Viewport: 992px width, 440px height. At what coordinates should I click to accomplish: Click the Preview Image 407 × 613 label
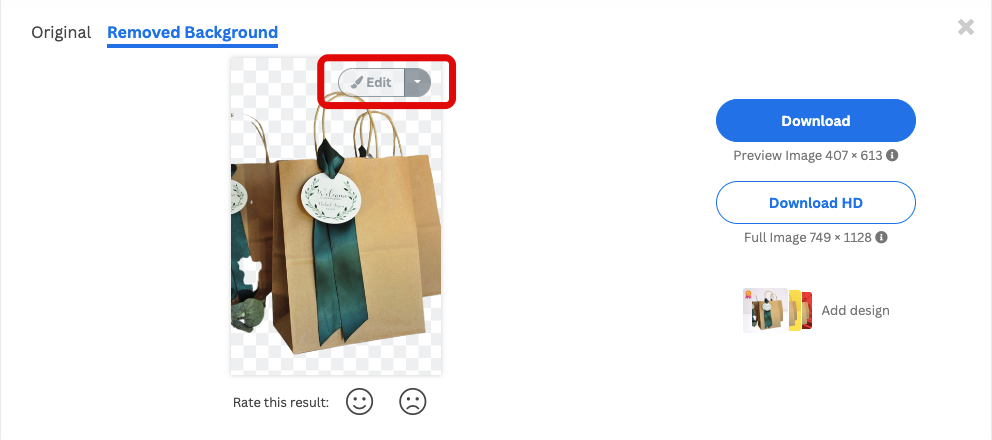[808, 155]
